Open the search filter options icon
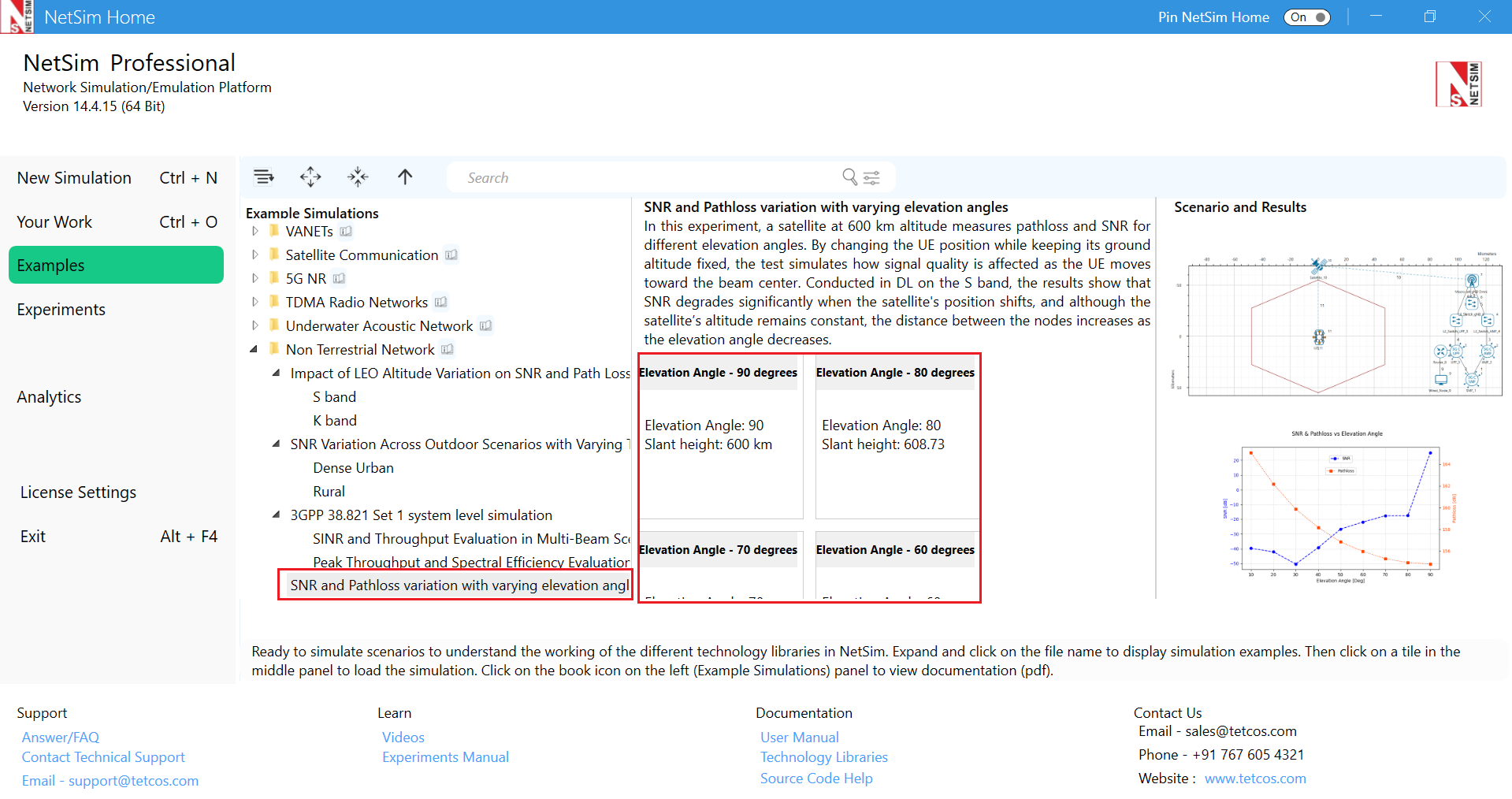The image size is (1512, 799). click(871, 177)
